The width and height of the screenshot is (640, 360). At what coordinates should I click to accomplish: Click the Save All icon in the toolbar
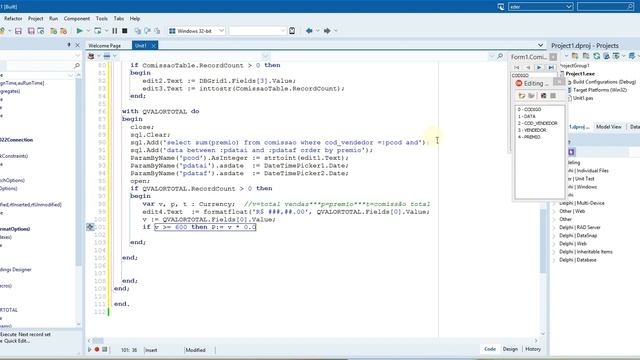point(31,31)
